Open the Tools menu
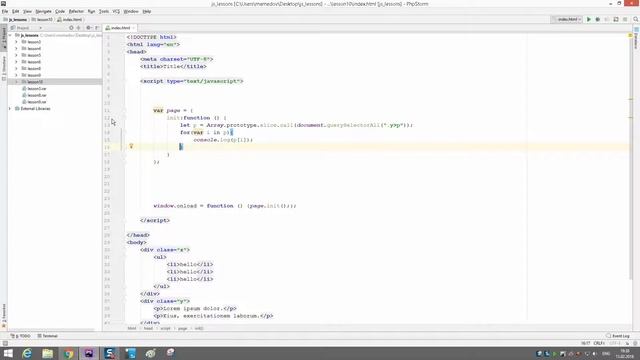Image resolution: width=640 pixels, height=360 pixels. coord(104,11)
